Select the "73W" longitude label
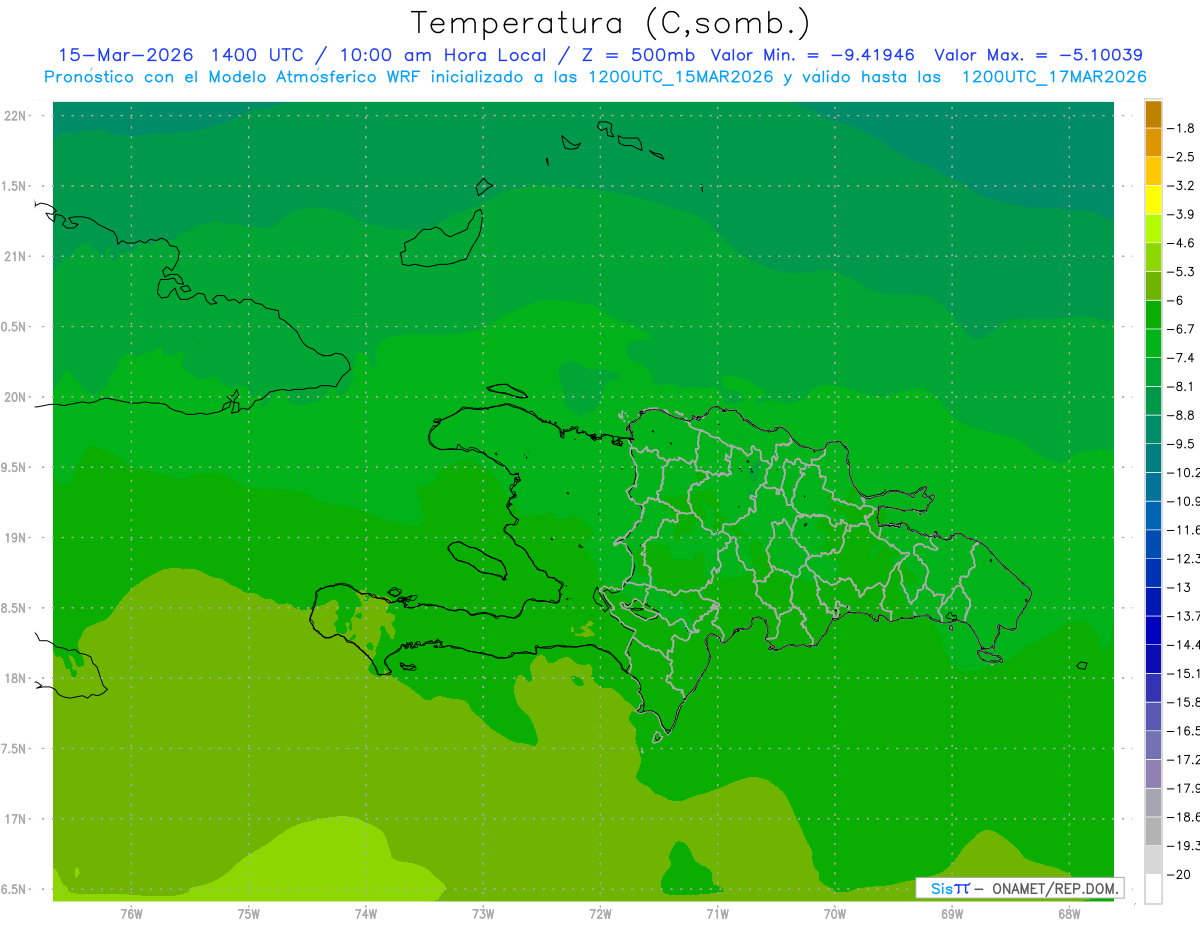 coord(483,914)
